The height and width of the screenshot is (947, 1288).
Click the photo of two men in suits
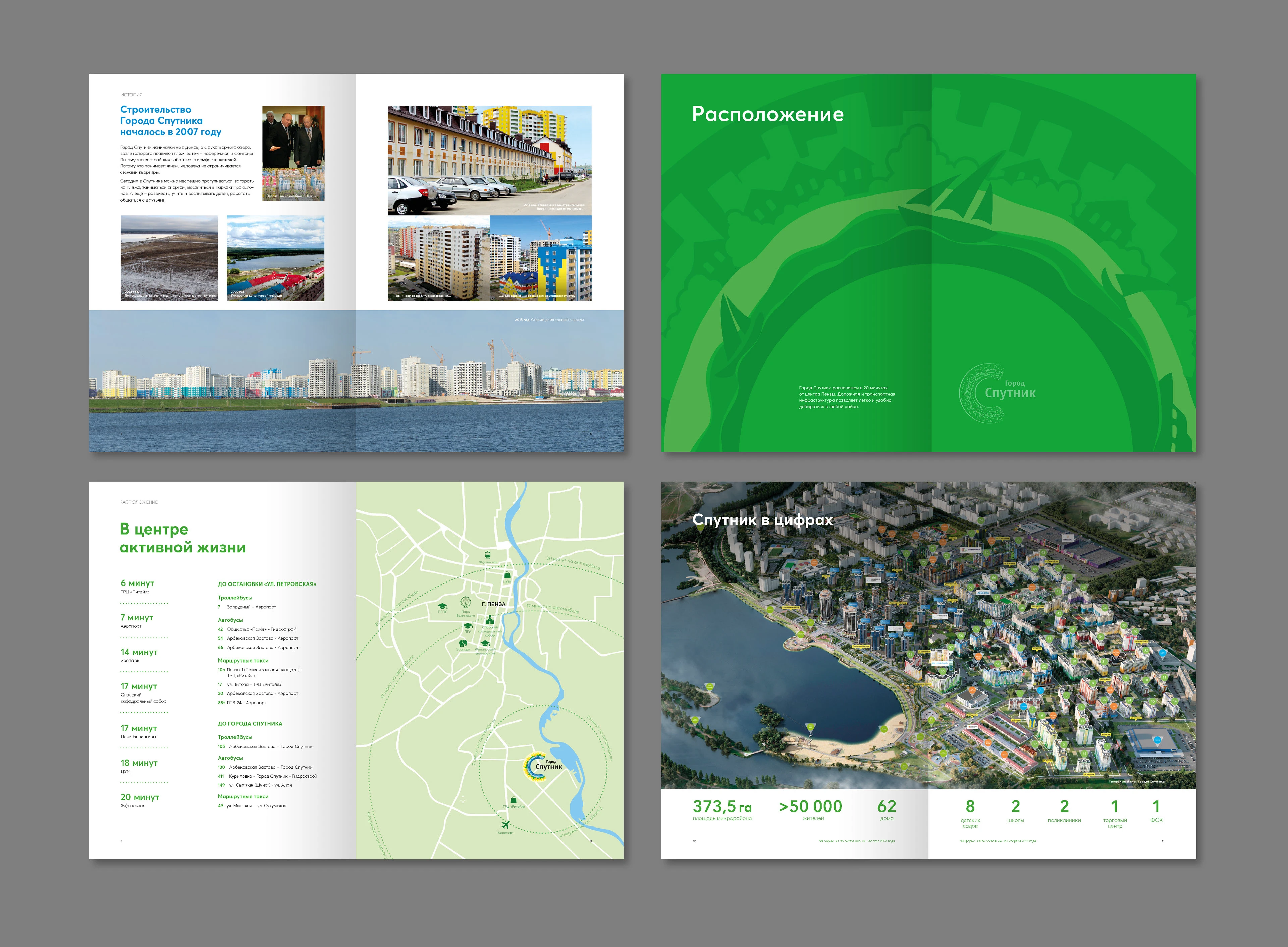click(x=293, y=153)
